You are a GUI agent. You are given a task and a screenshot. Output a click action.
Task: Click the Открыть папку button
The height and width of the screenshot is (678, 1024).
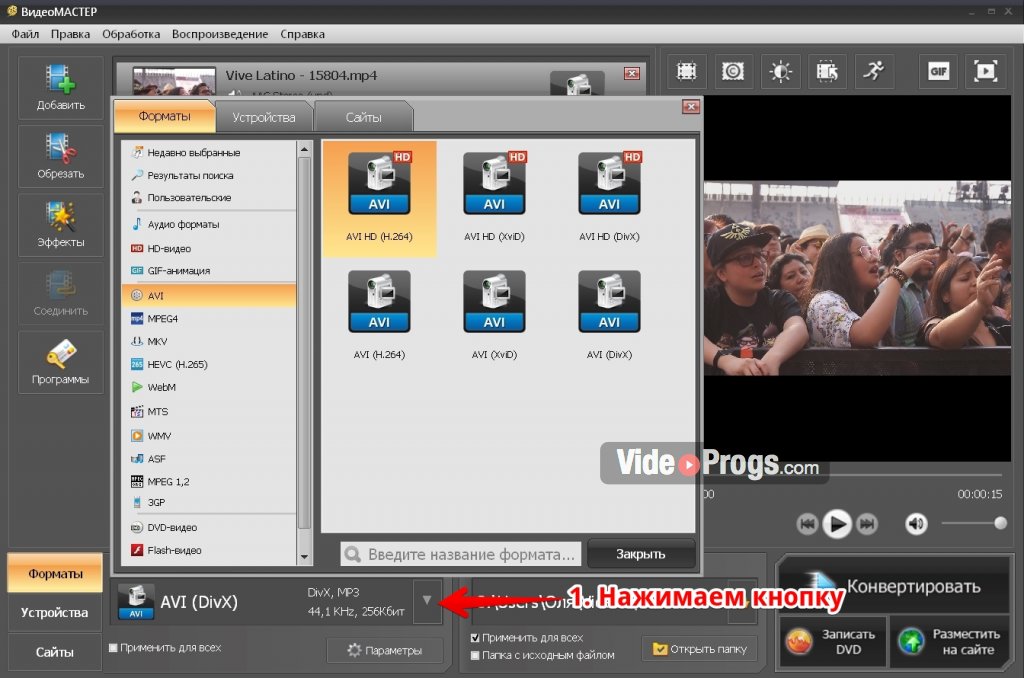click(x=699, y=649)
